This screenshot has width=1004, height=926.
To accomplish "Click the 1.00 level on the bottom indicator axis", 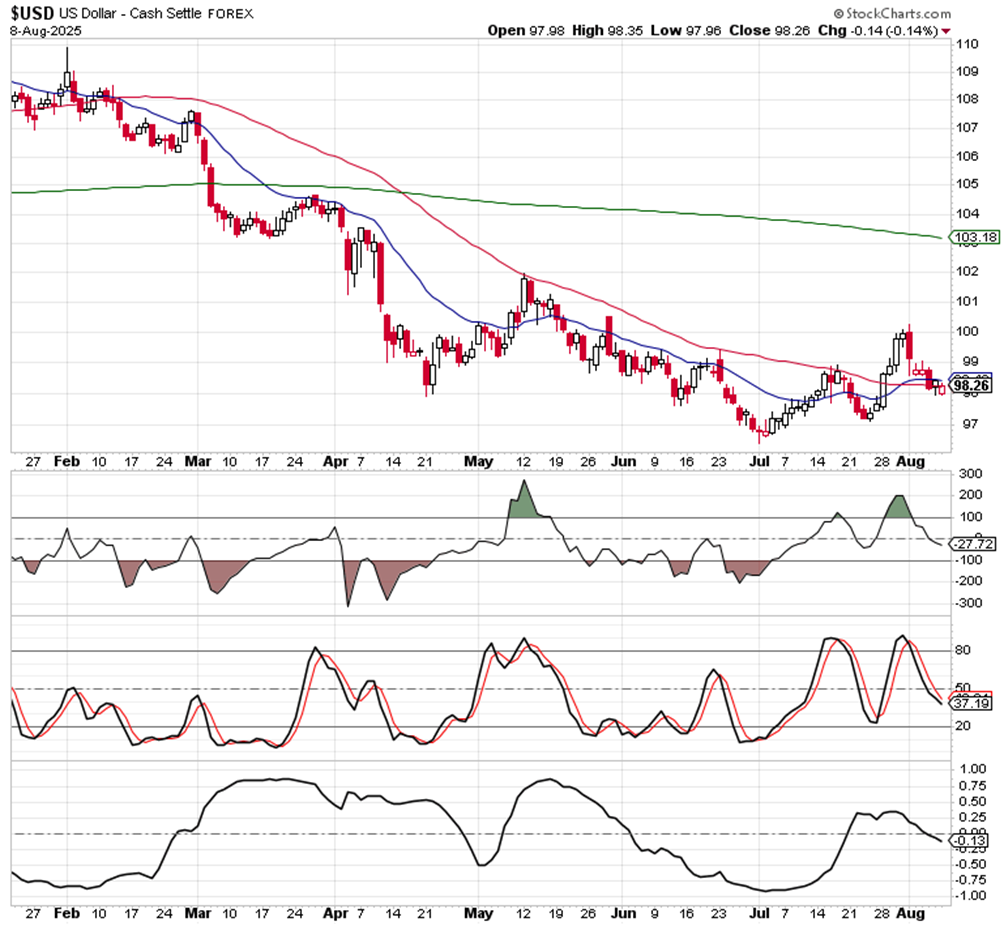I will (x=968, y=768).
